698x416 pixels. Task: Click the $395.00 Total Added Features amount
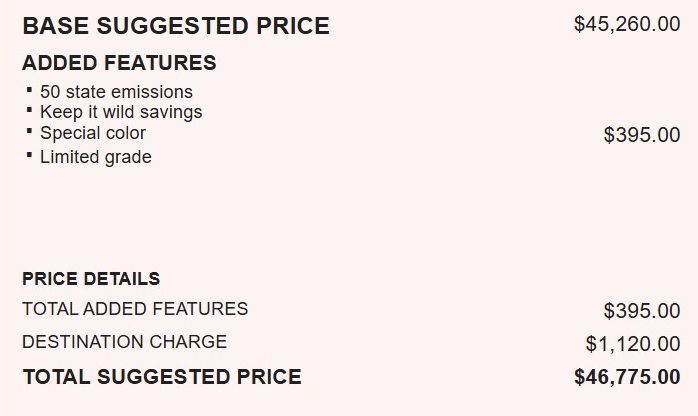[x=642, y=311]
